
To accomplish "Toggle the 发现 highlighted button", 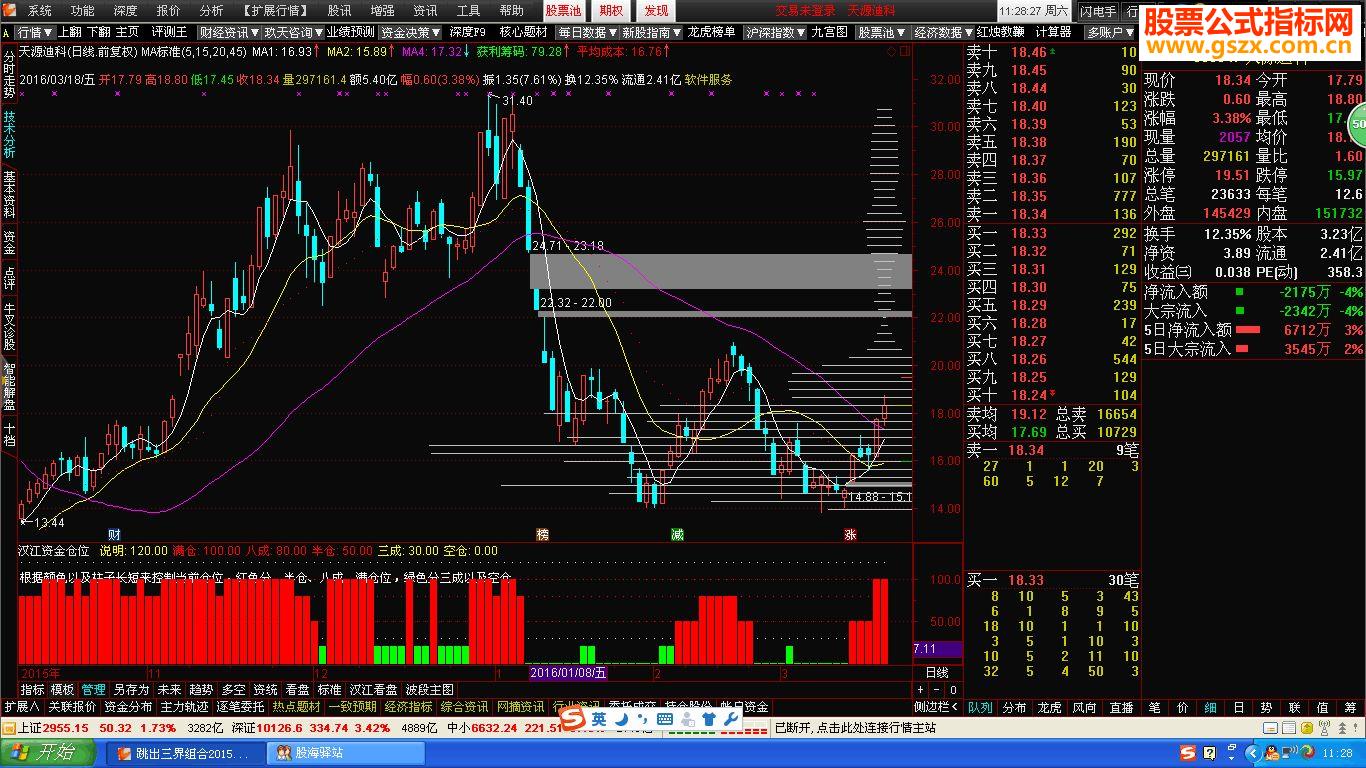I will click(x=656, y=11).
